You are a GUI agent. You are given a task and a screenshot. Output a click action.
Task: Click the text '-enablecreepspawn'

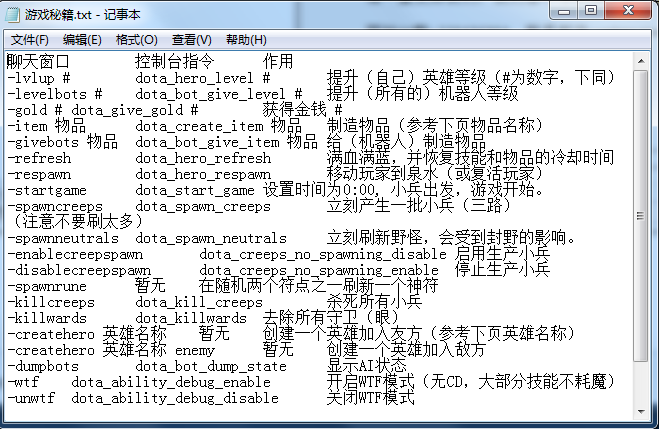(75, 254)
